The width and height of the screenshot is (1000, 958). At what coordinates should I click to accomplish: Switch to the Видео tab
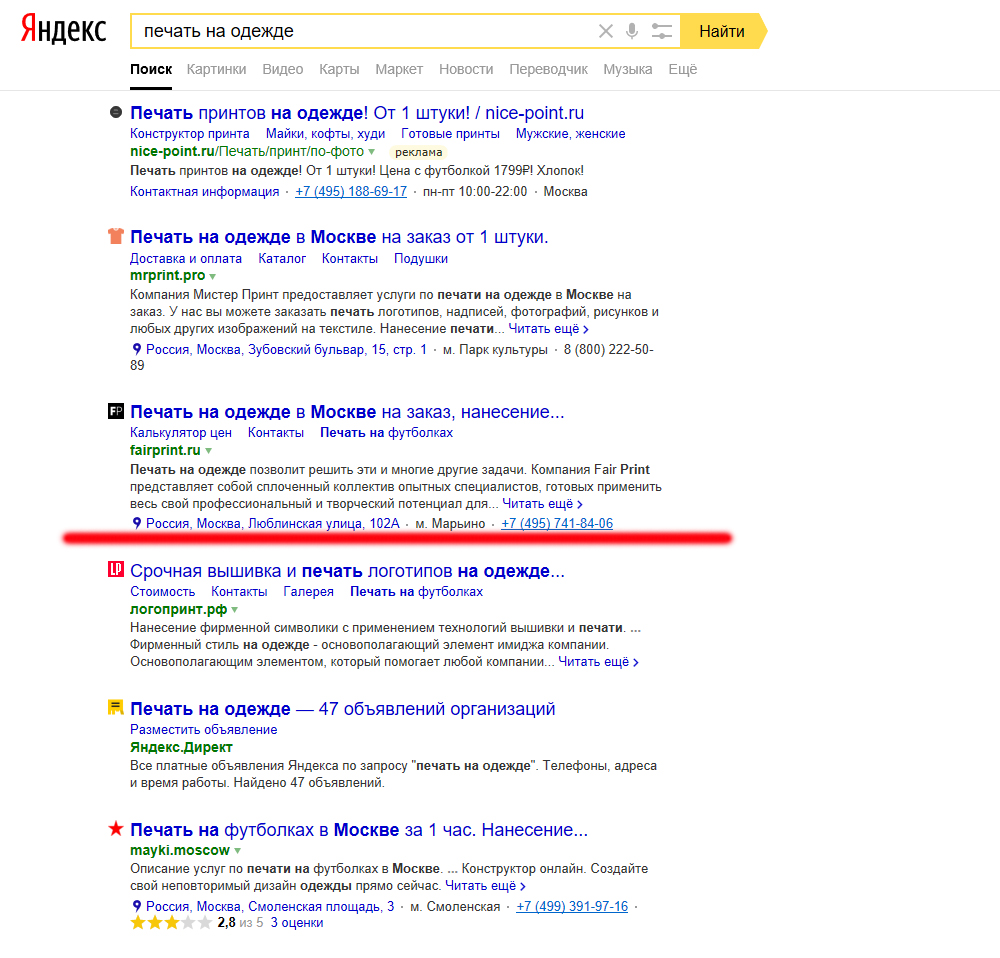pyautogui.click(x=283, y=69)
